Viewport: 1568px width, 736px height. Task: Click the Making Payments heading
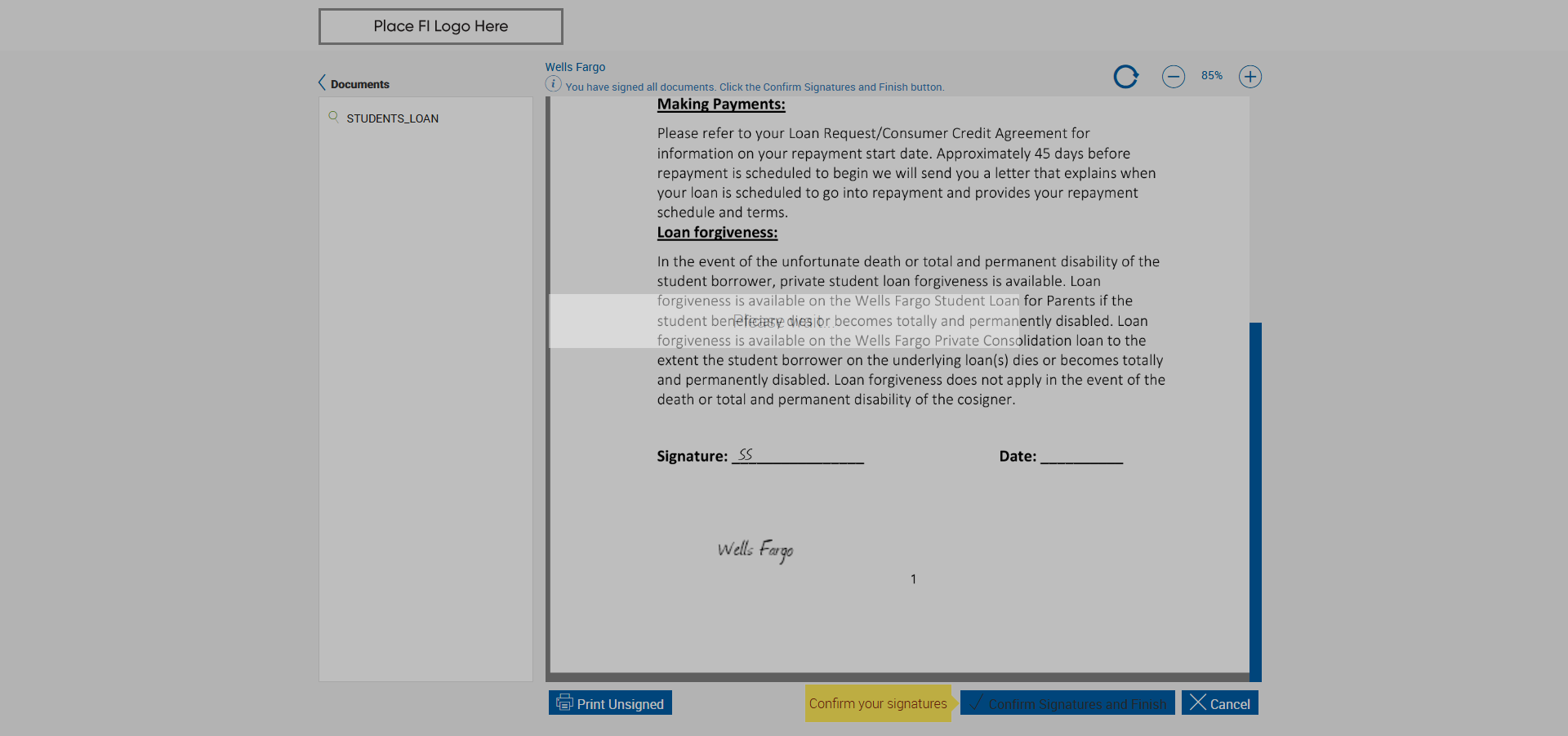point(721,105)
